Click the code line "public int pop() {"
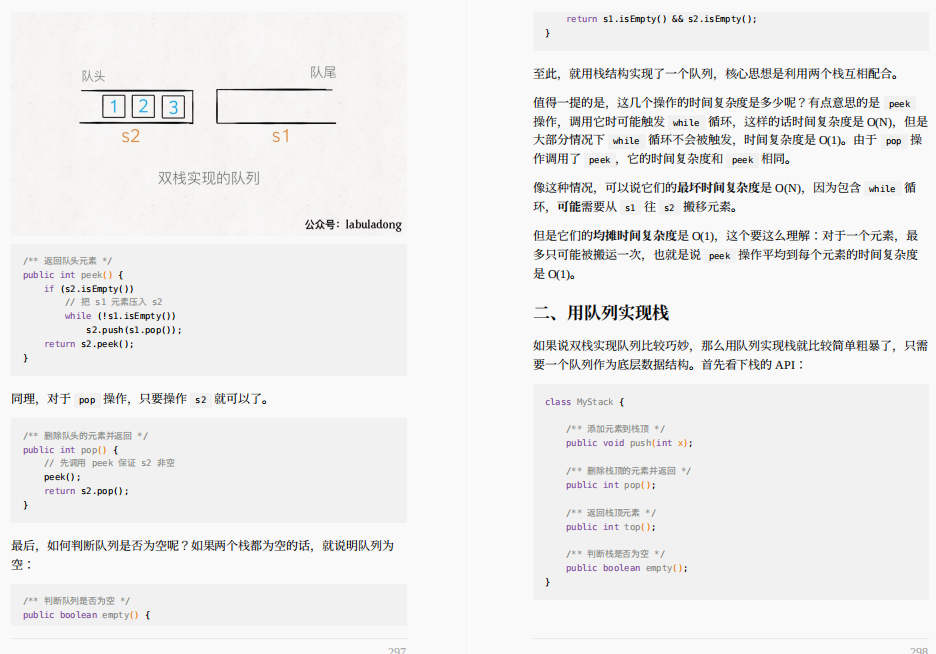Viewport: 936px width, 654px height. tap(70, 450)
